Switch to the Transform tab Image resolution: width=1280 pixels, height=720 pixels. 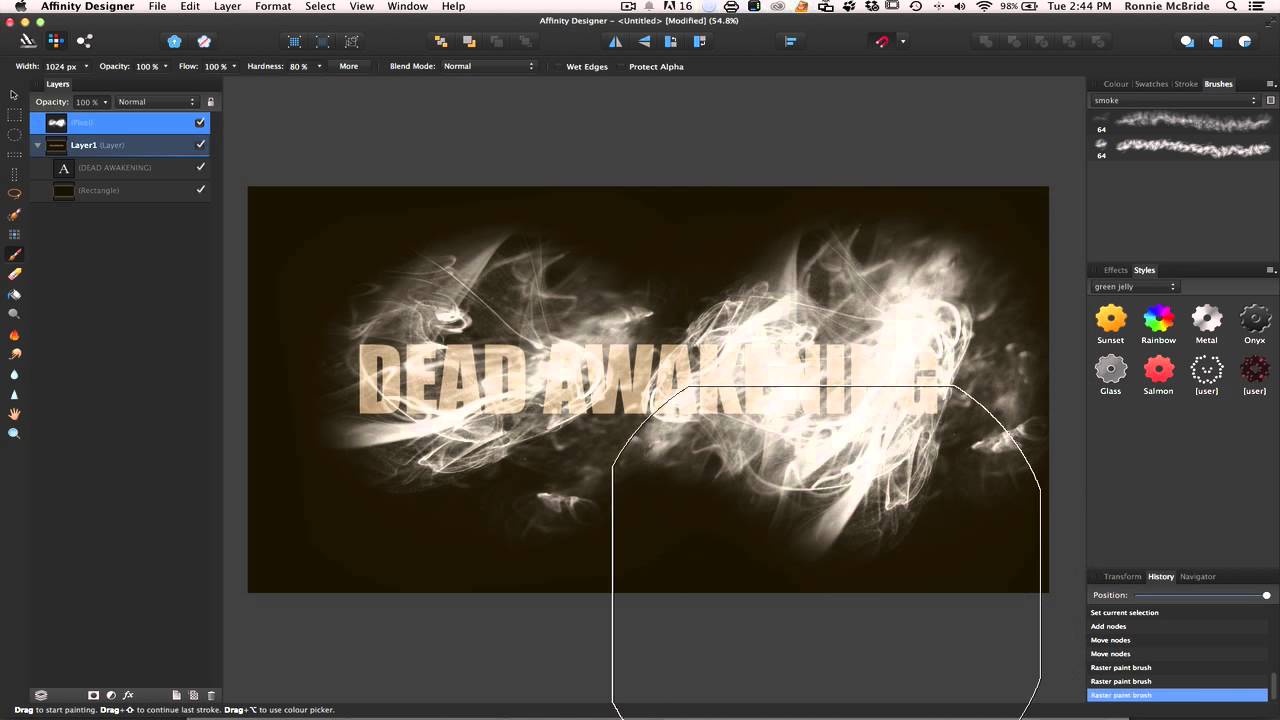click(1122, 576)
